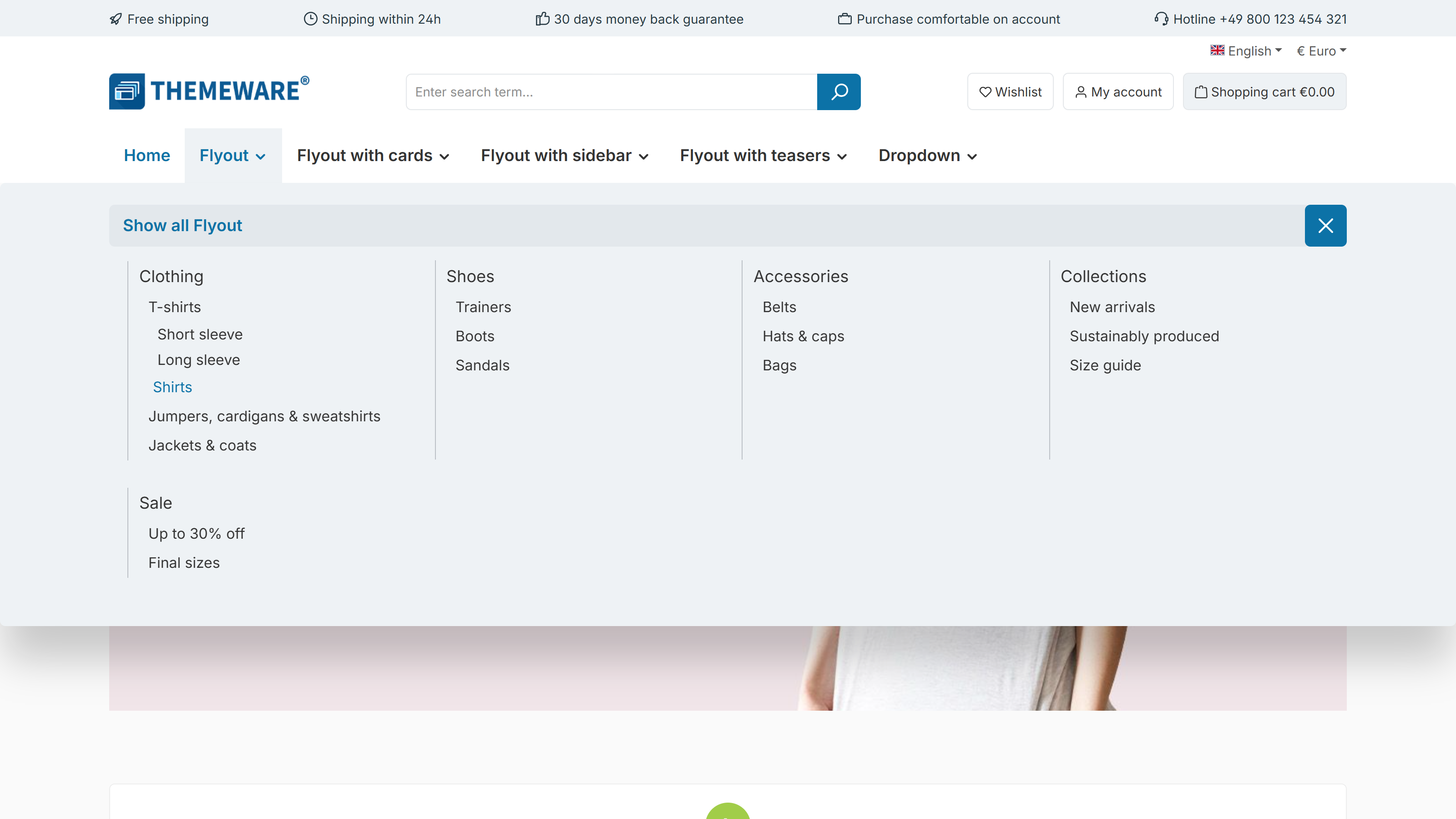The height and width of the screenshot is (819, 1456).
Task: Open the Wishlist
Action: coord(1010,91)
